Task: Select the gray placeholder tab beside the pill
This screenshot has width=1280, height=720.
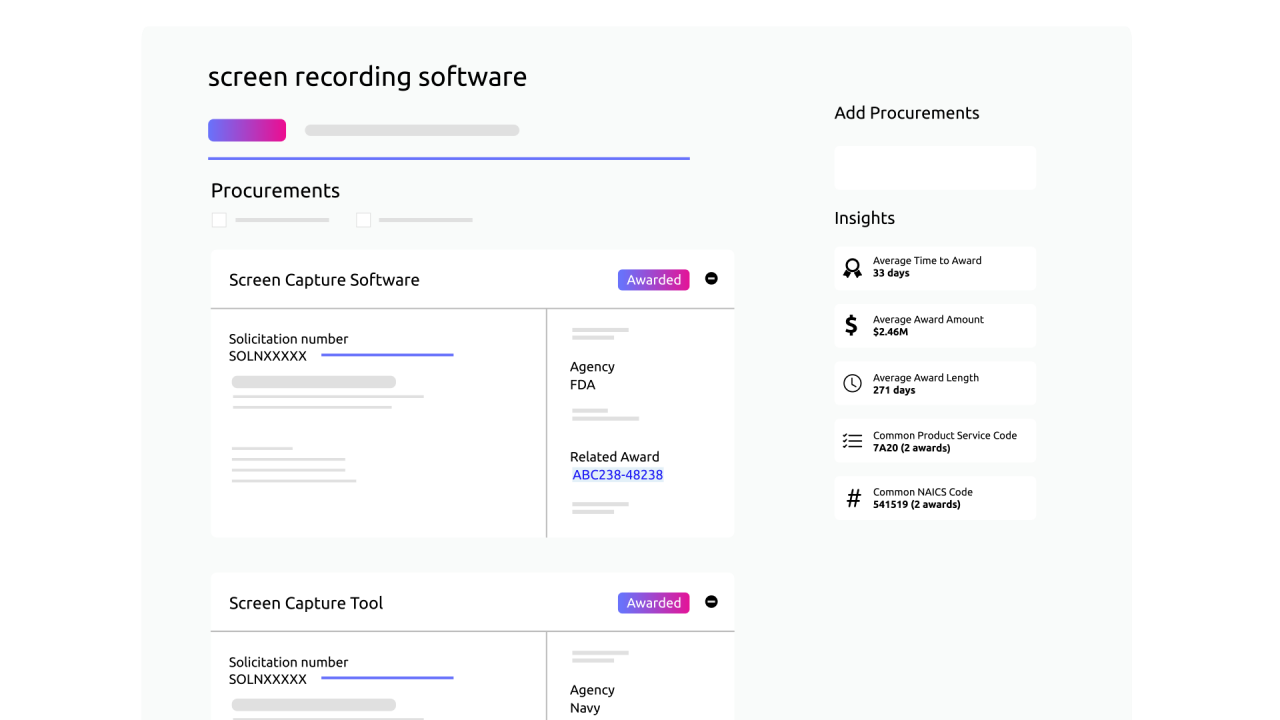Action: pos(412,130)
